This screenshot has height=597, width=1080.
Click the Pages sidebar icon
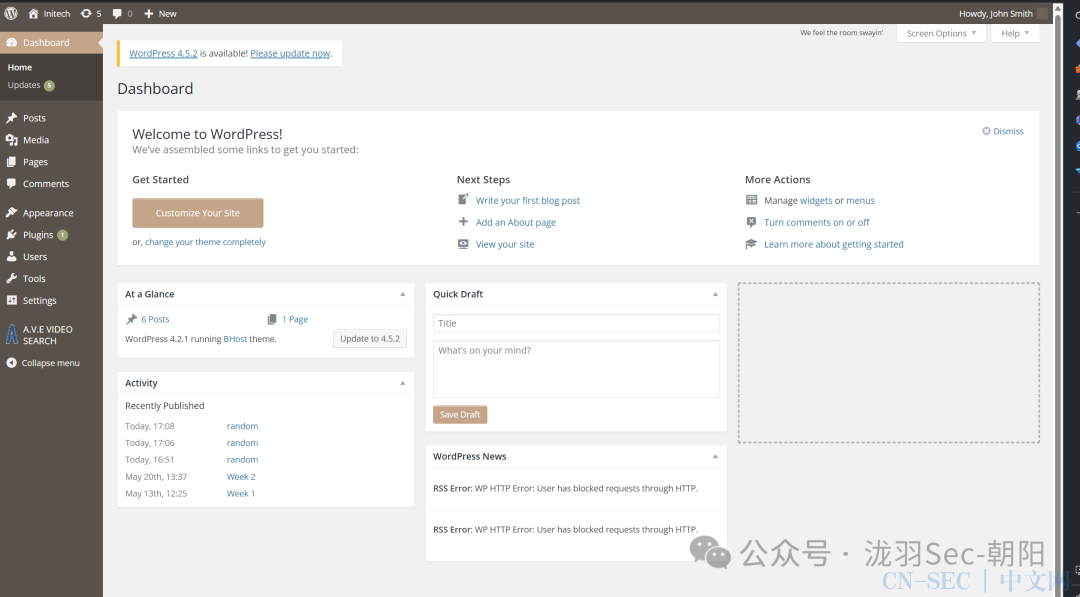12,162
